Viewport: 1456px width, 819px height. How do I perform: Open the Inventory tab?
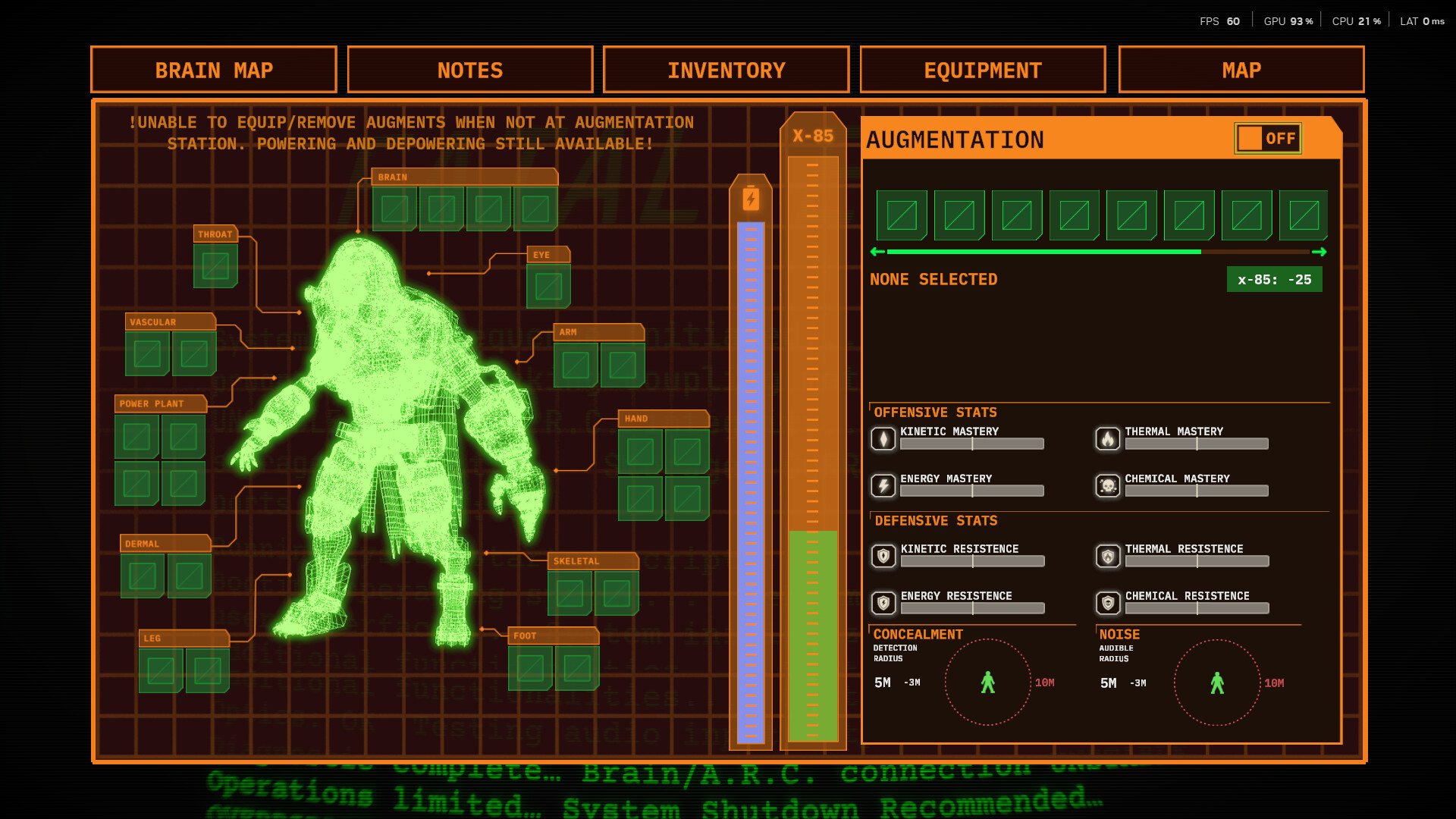click(726, 70)
